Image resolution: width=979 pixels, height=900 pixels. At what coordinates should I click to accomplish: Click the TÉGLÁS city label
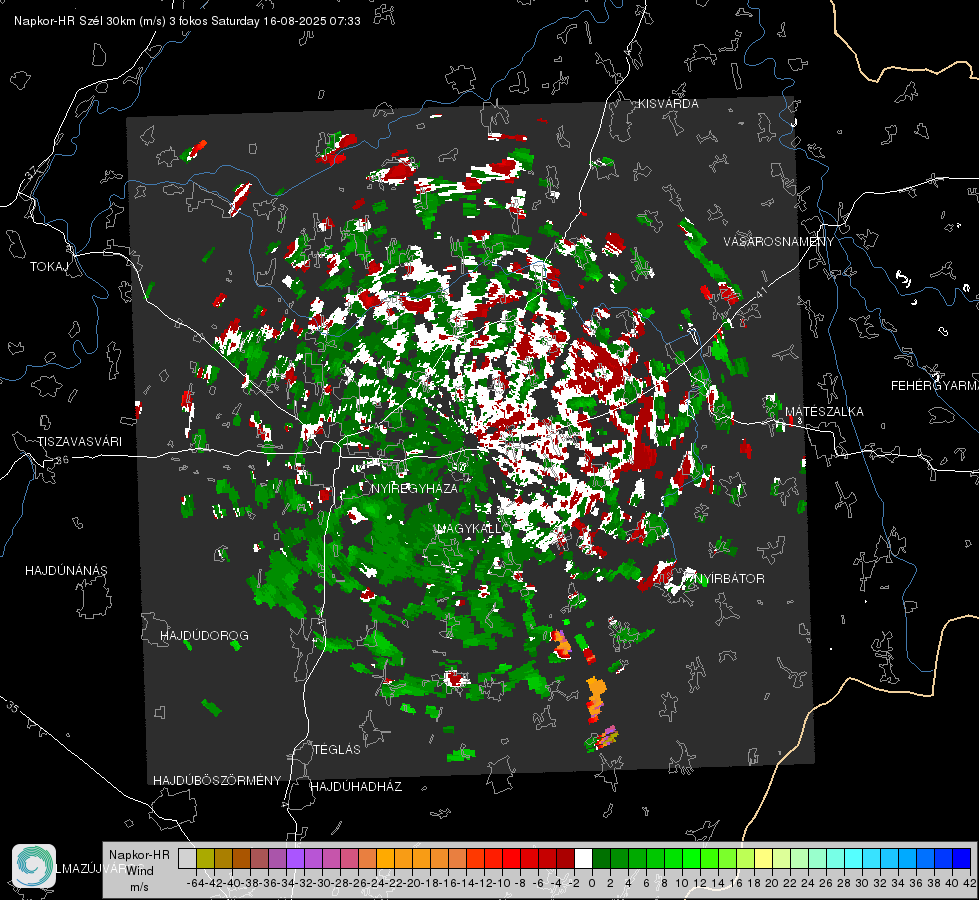337,749
